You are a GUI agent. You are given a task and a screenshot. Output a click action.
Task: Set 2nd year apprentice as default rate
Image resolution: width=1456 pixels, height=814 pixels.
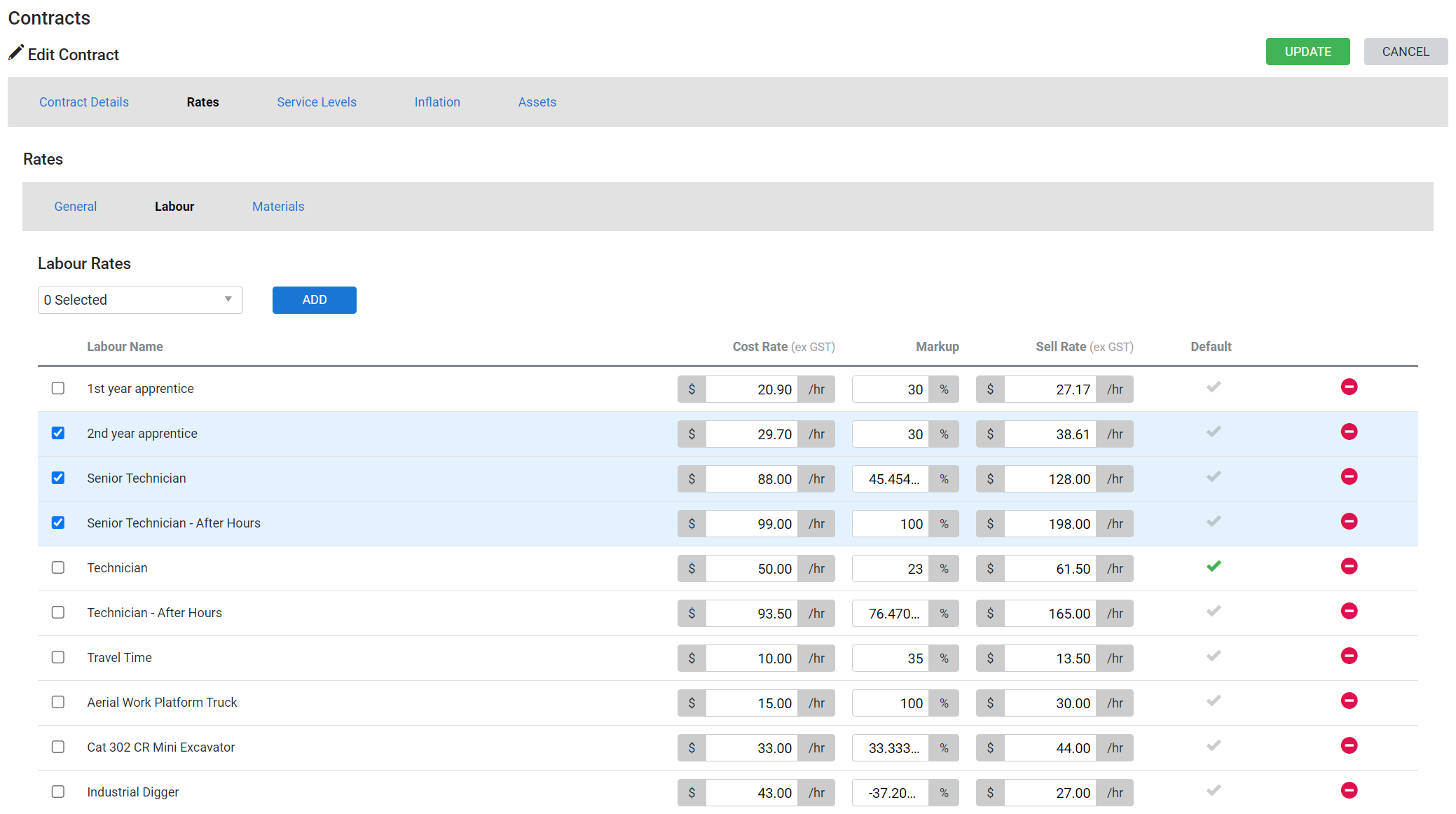tap(1214, 432)
